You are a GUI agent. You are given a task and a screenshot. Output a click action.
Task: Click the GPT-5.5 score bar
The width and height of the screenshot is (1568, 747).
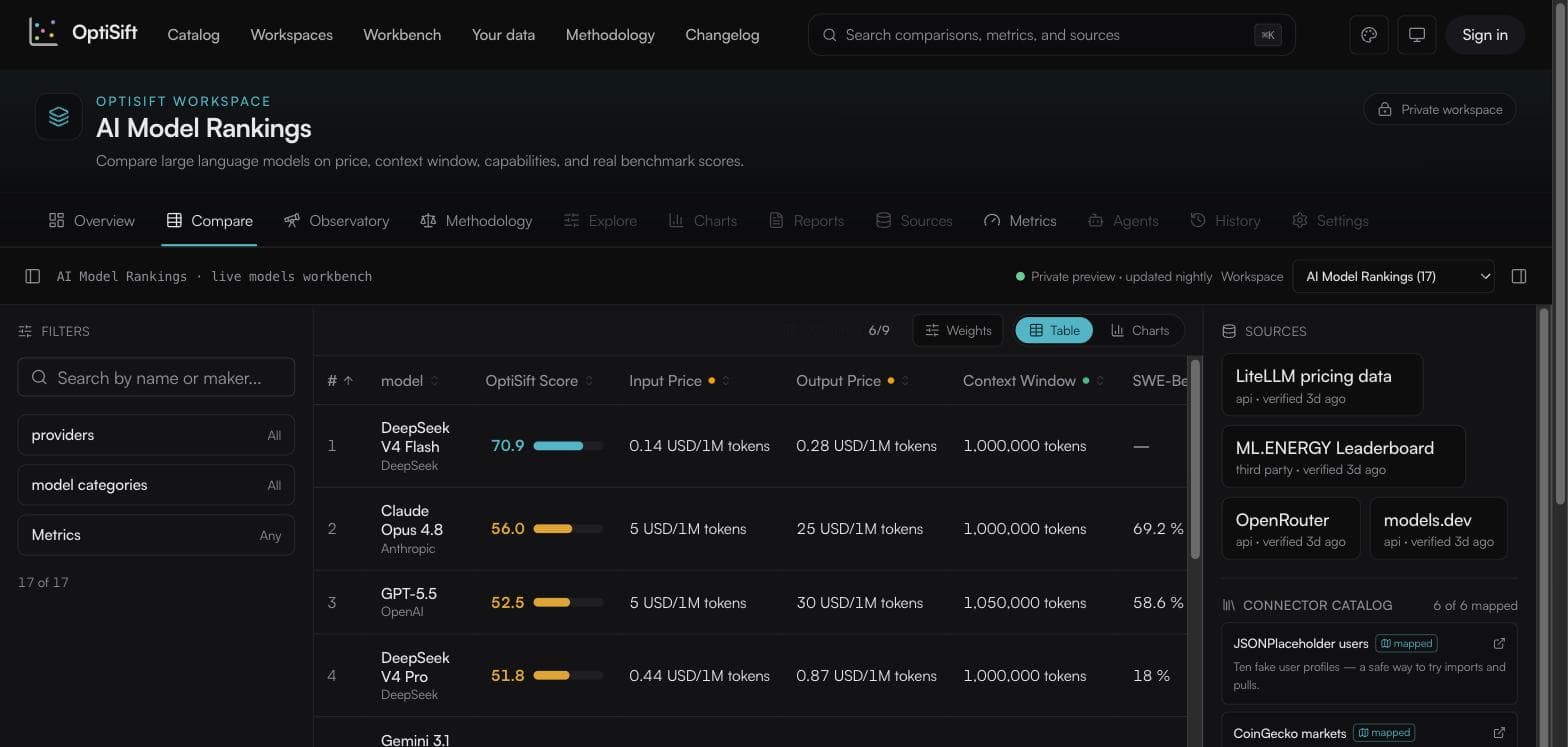pos(568,603)
